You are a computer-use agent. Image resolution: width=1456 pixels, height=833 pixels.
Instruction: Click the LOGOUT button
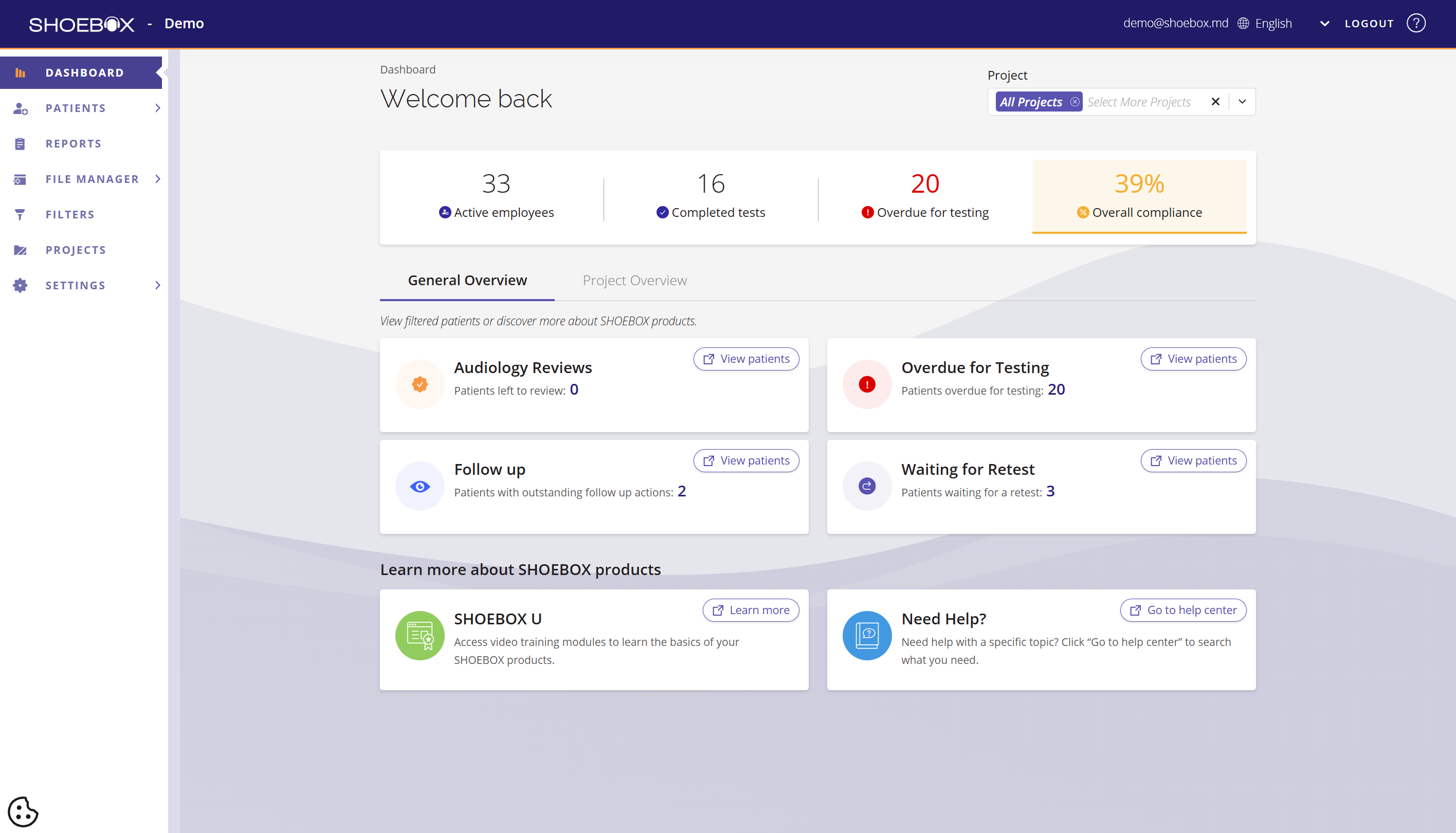(1369, 24)
